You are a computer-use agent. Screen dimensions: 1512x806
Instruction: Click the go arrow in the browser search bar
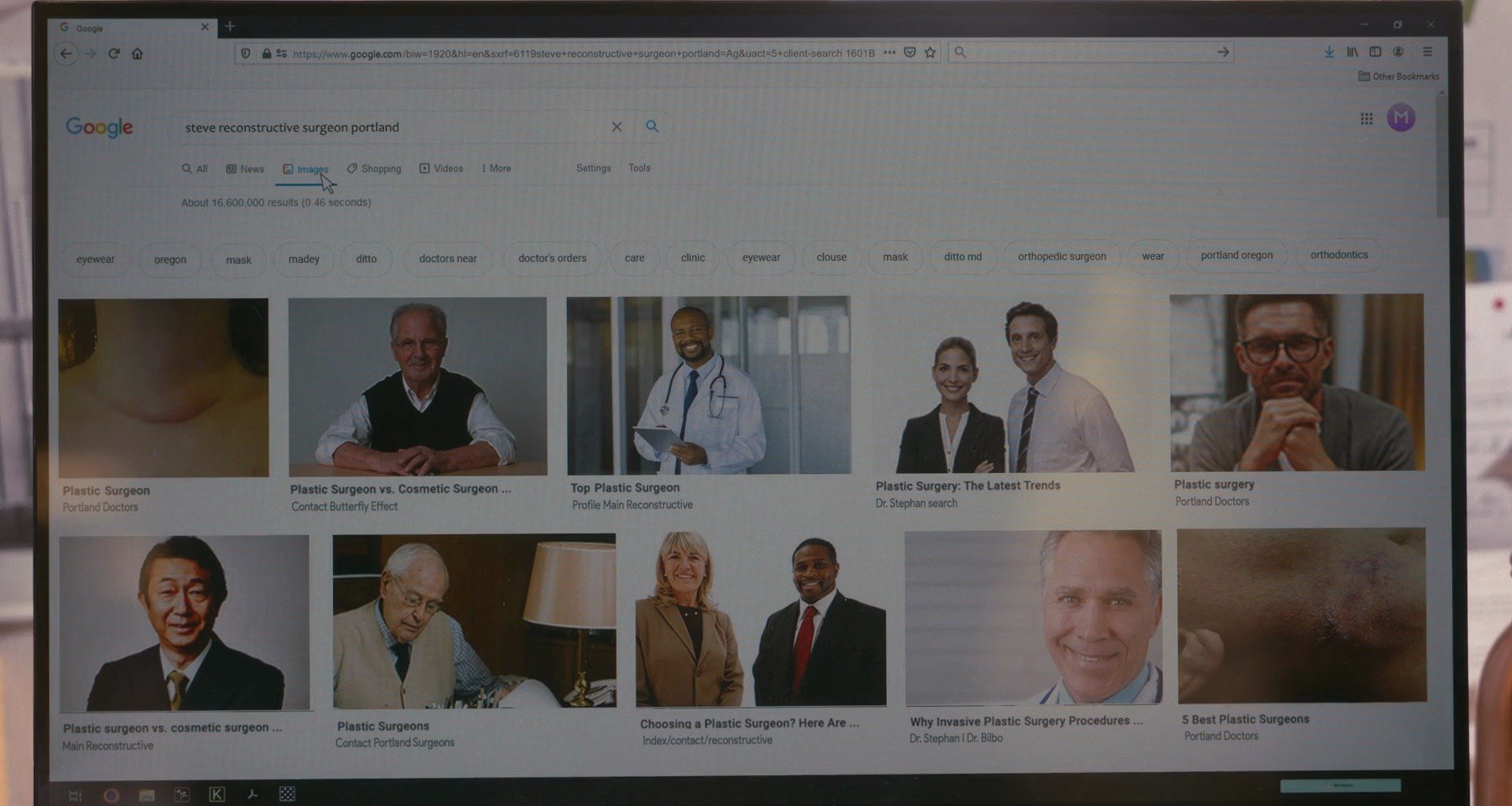pyautogui.click(x=1223, y=52)
